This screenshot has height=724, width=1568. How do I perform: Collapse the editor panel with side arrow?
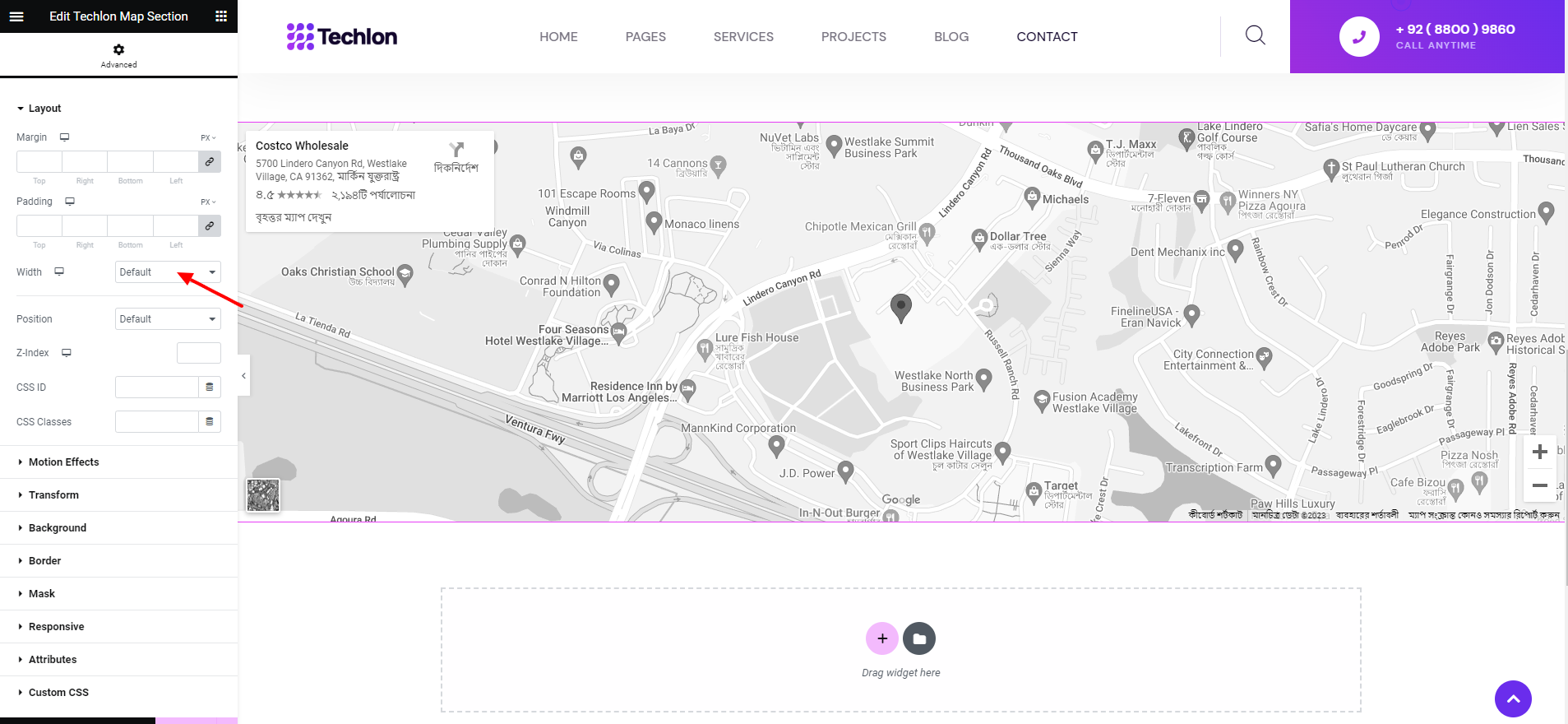tap(243, 376)
